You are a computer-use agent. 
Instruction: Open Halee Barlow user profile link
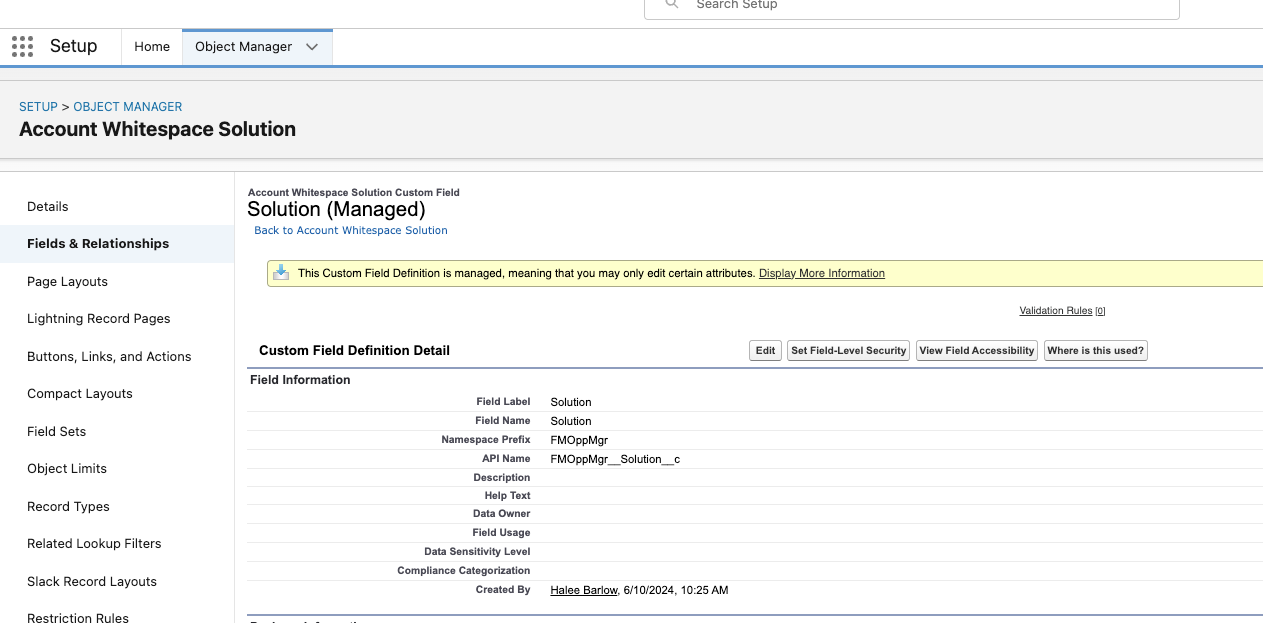[583, 590]
